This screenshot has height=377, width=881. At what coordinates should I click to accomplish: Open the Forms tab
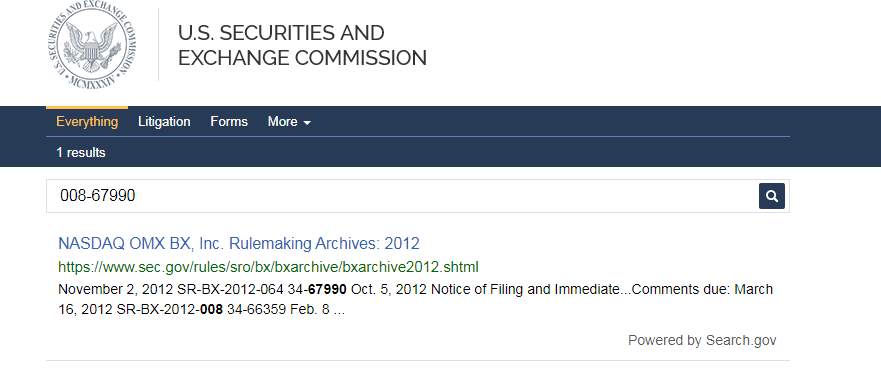(229, 121)
